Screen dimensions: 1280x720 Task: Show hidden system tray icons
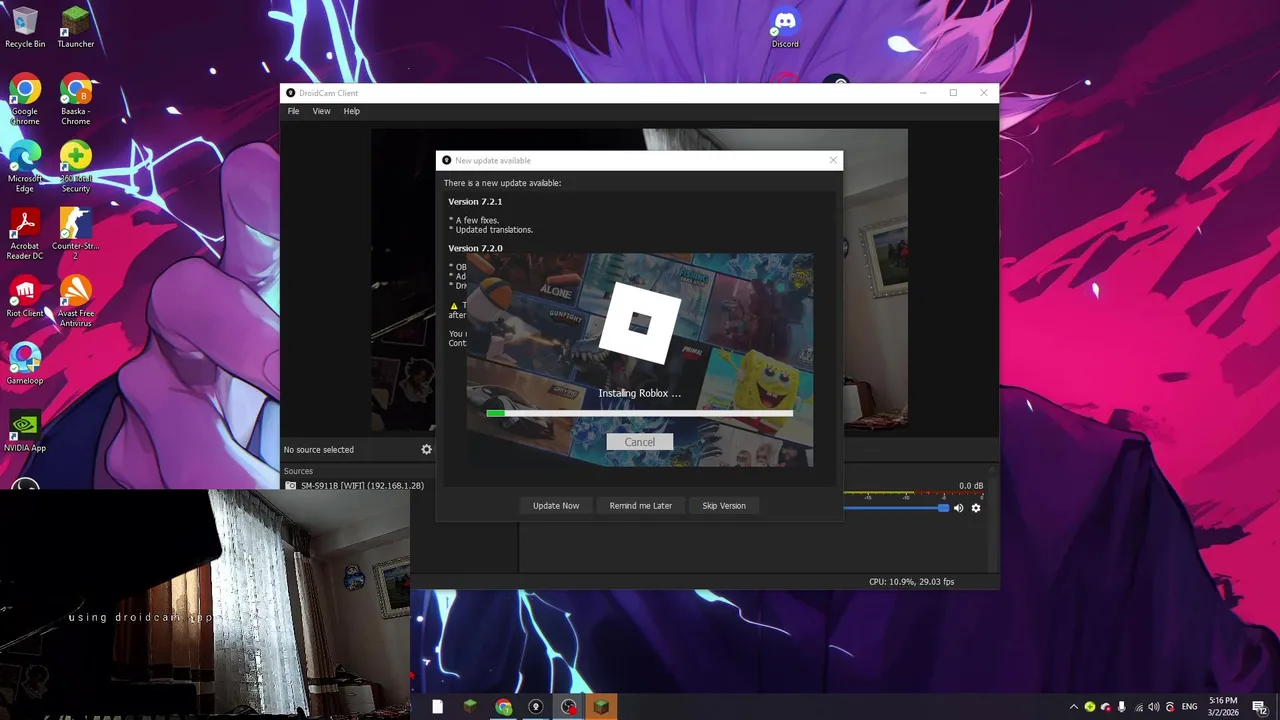coord(1074,707)
